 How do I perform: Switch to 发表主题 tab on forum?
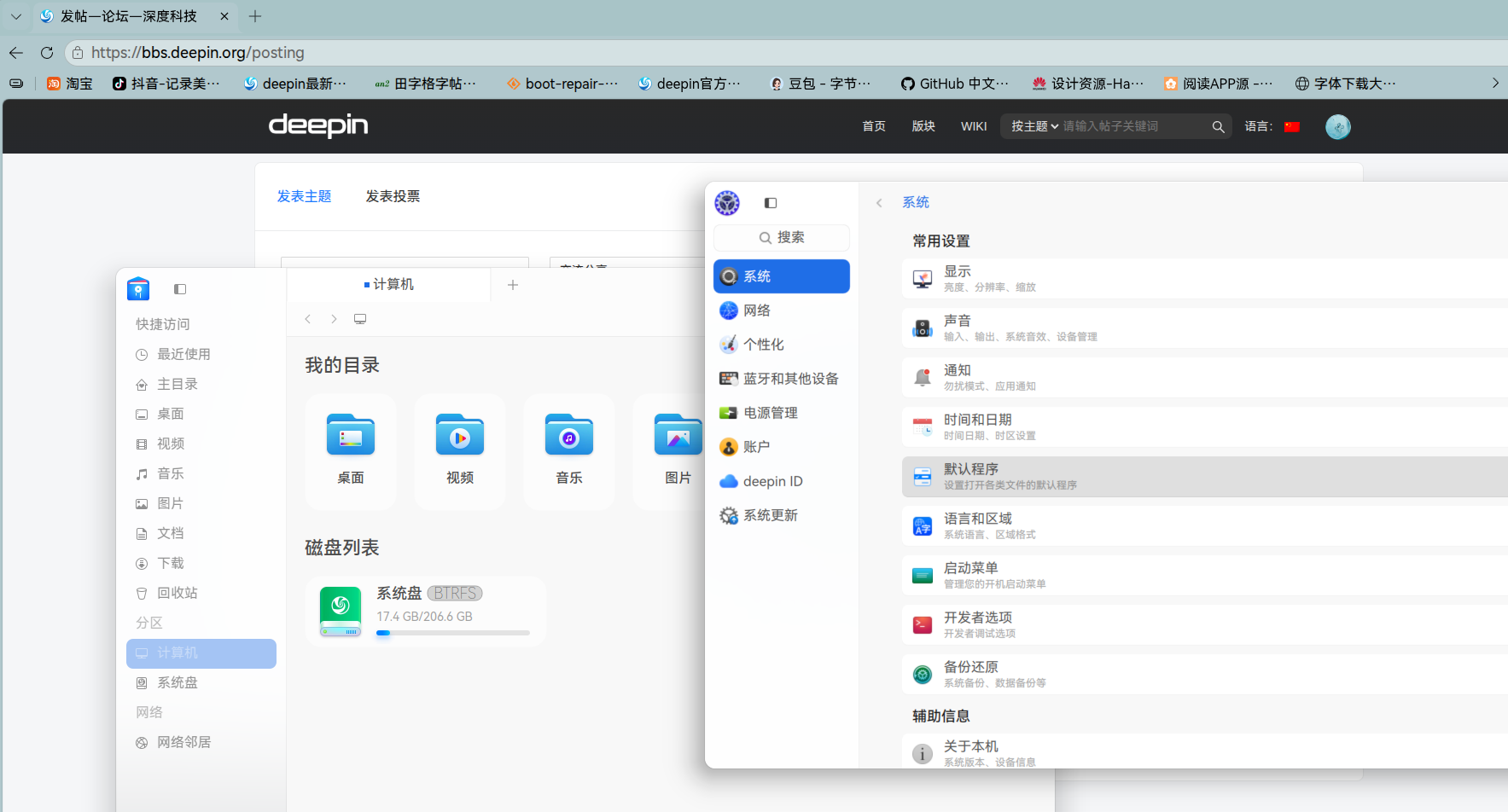[304, 196]
